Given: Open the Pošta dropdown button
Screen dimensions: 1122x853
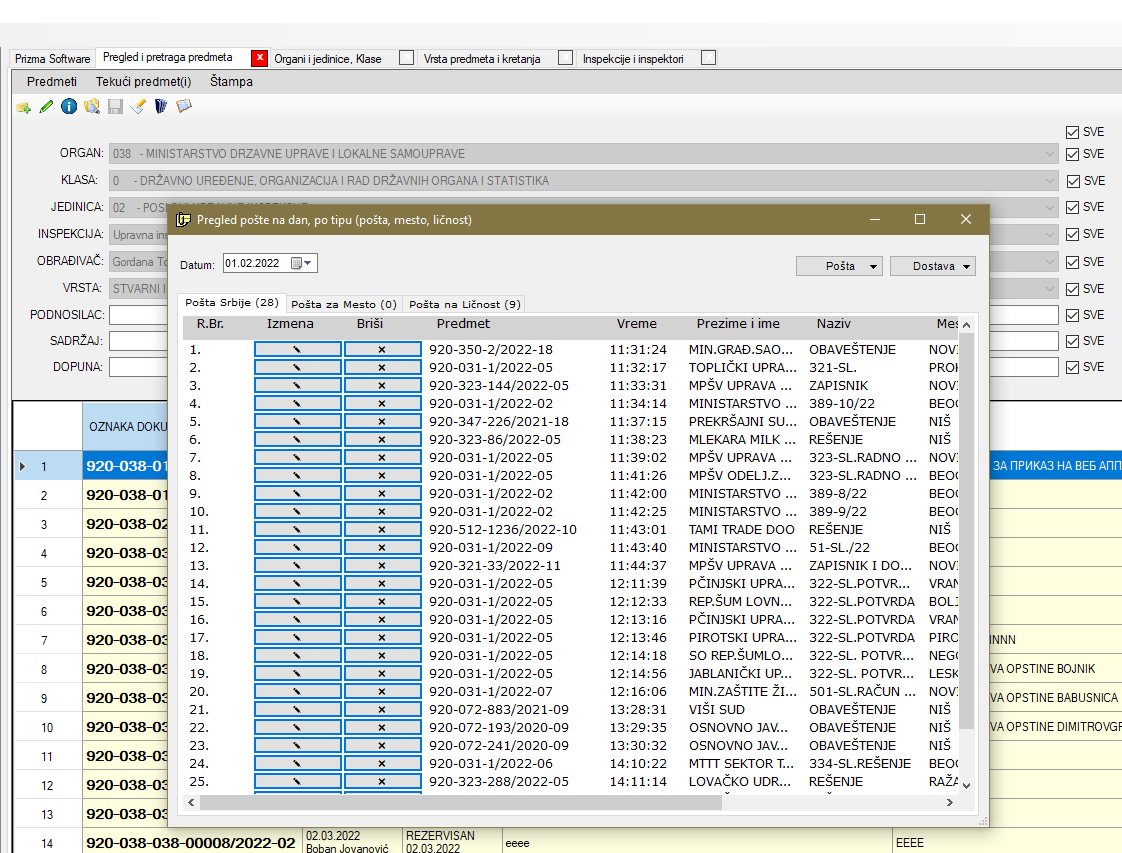Looking at the screenshot, I should point(839,266).
